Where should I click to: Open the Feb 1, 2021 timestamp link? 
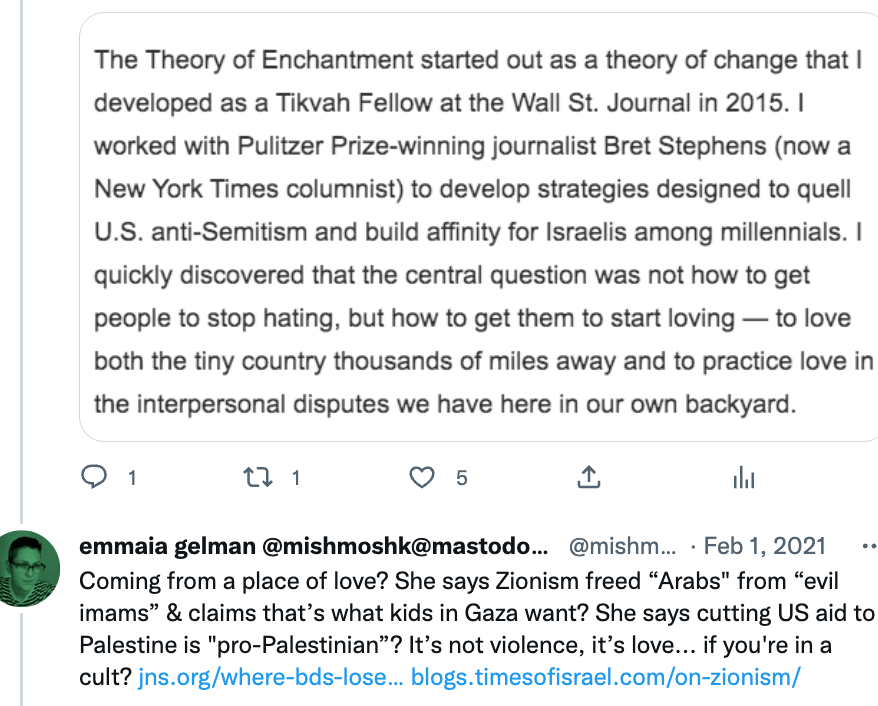765,546
